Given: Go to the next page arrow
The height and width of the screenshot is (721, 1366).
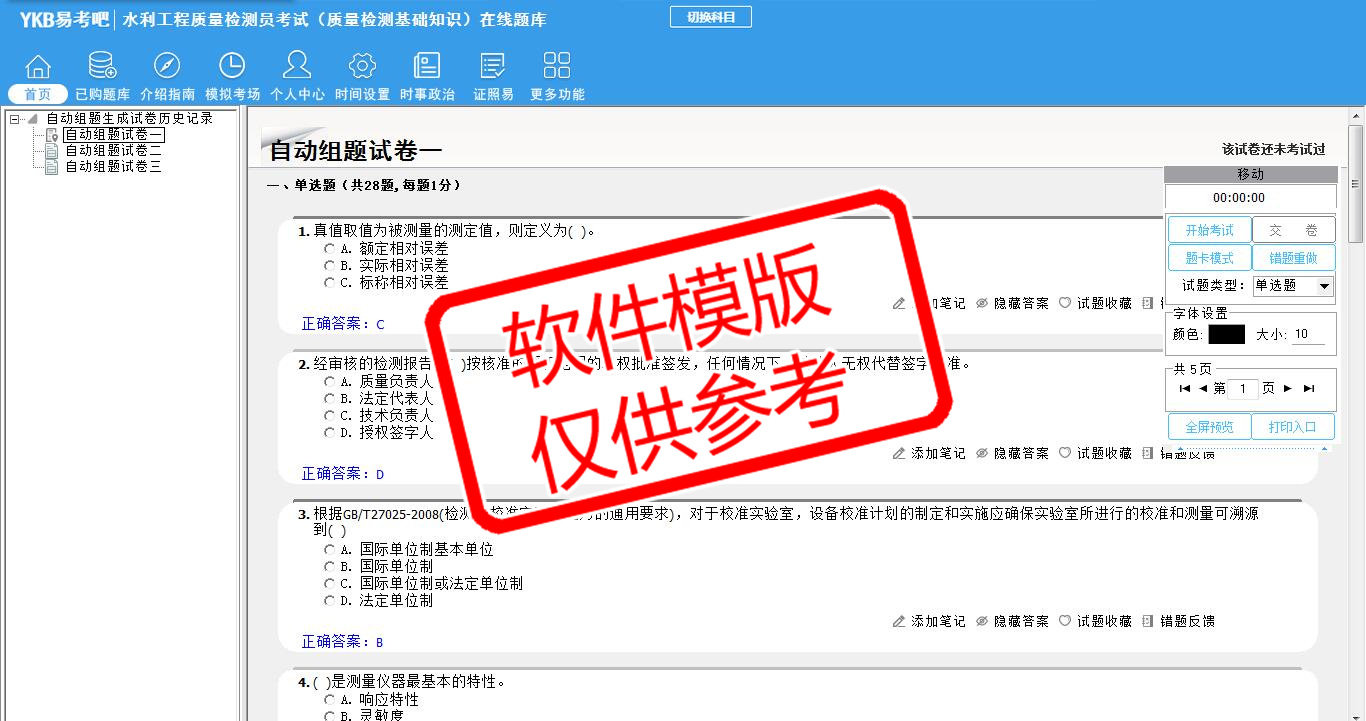Looking at the screenshot, I should 1288,388.
